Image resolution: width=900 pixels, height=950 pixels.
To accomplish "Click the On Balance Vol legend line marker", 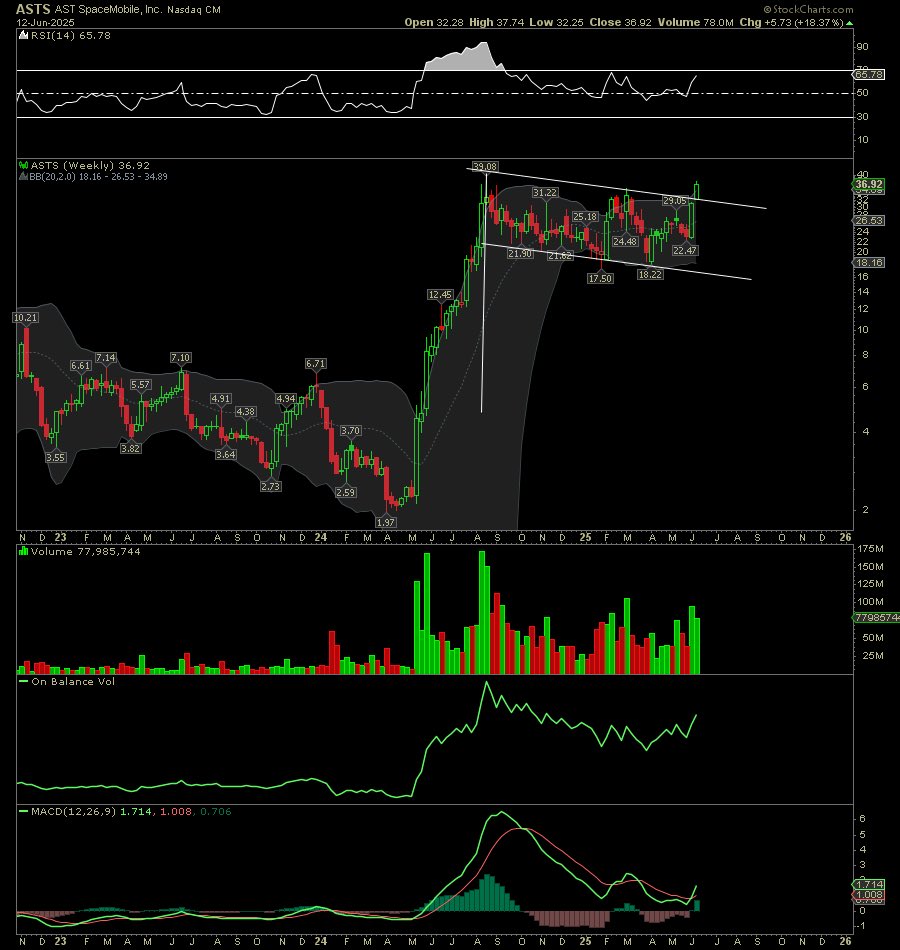I will [24, 682].
